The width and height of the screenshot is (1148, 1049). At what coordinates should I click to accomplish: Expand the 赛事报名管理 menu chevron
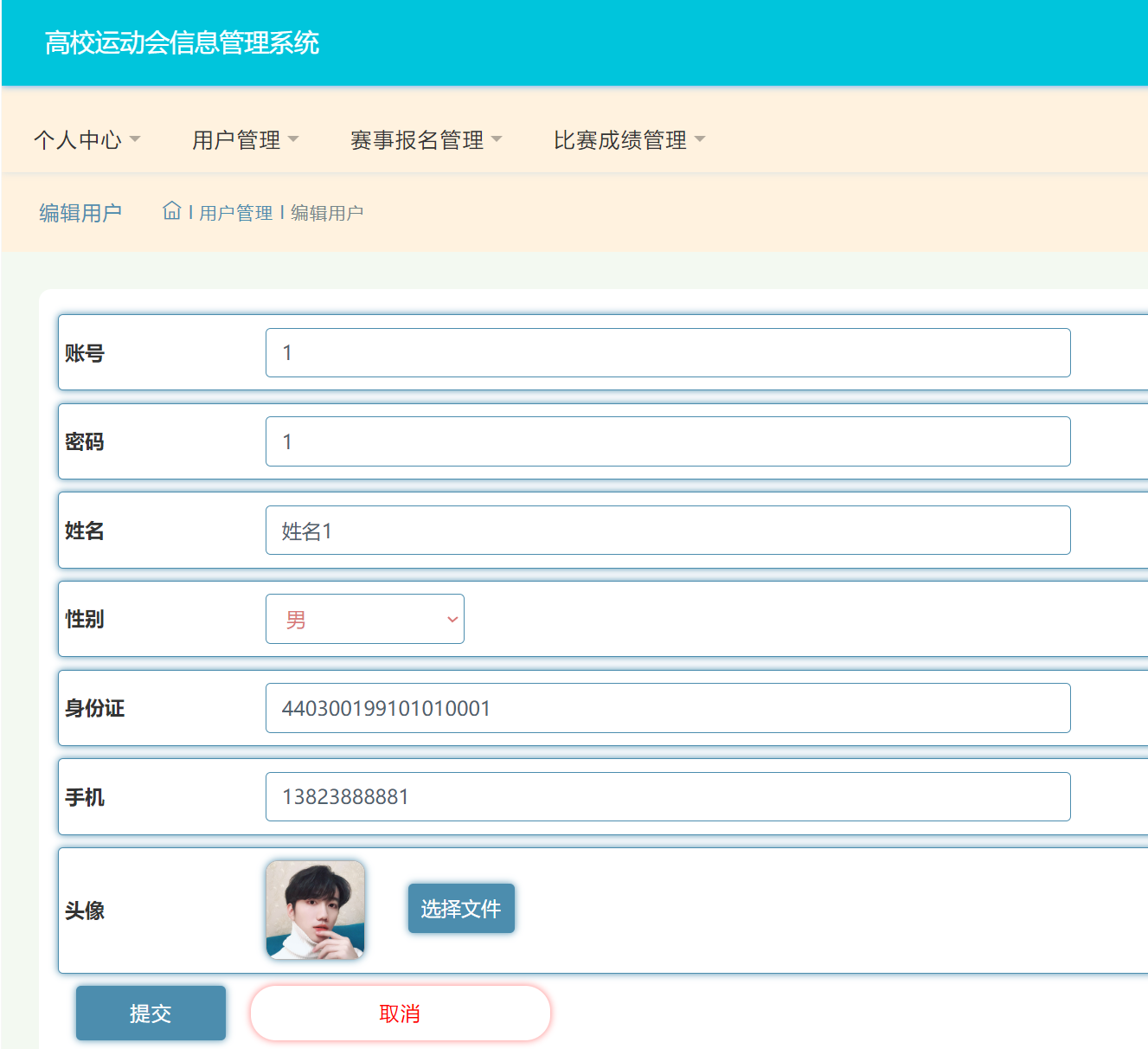497,138
